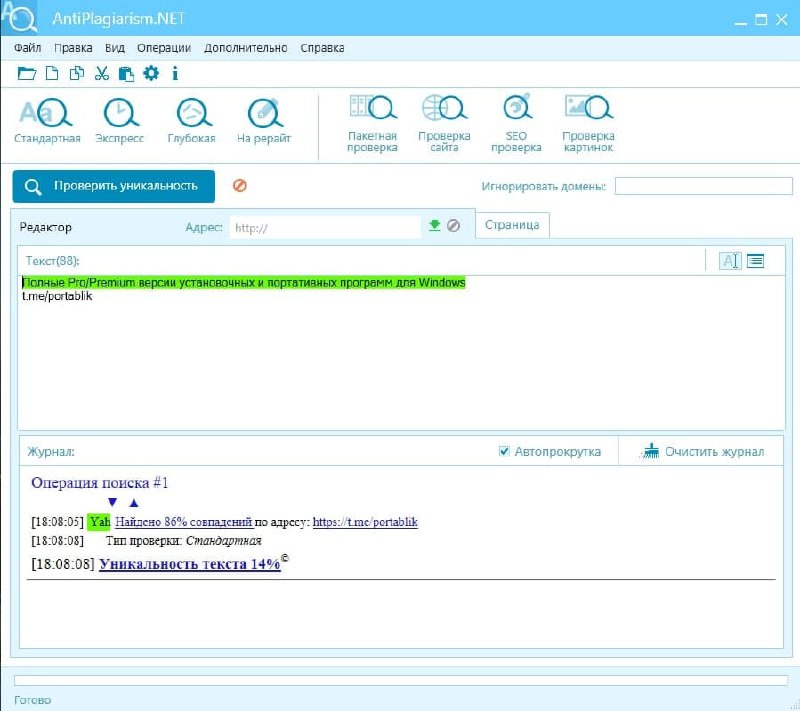Open the https://t.me/portablik link
800x711 pixels.
(365, 522)
